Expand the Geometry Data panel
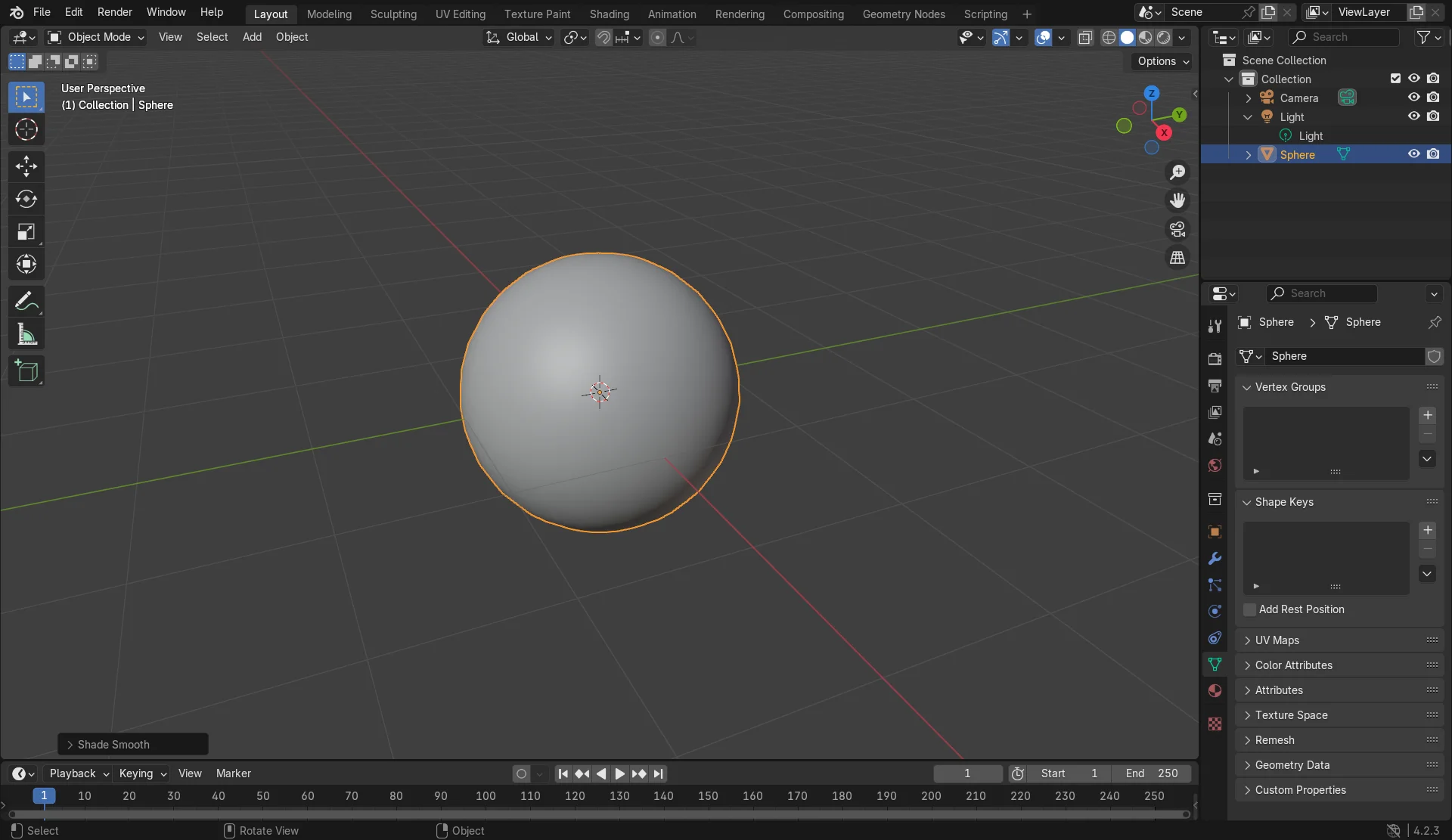This screenshot has height=840, width=1452. [x=1340, y=765]
